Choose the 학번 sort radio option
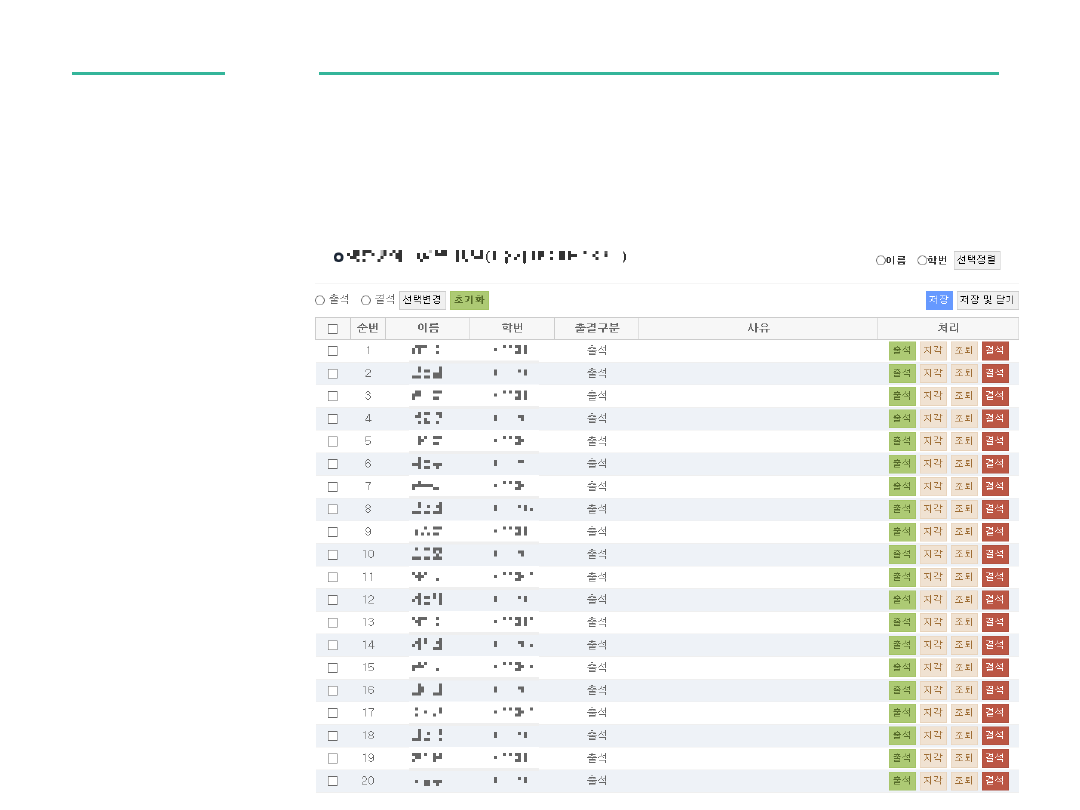The image size is (1080, 810). point(922,260)
